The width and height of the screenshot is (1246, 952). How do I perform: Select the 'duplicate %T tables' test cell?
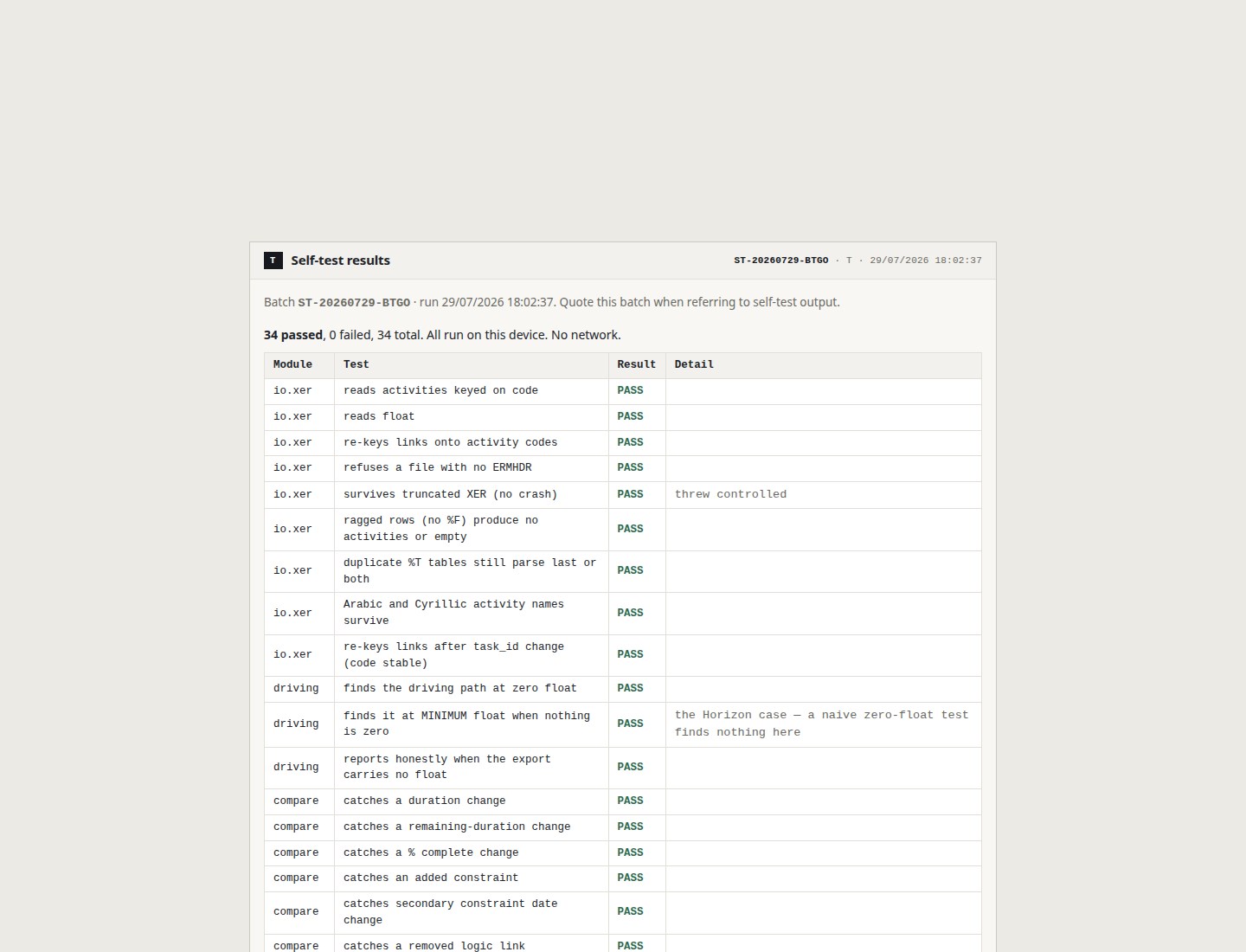pyautogui.click(x=472, y=571)
